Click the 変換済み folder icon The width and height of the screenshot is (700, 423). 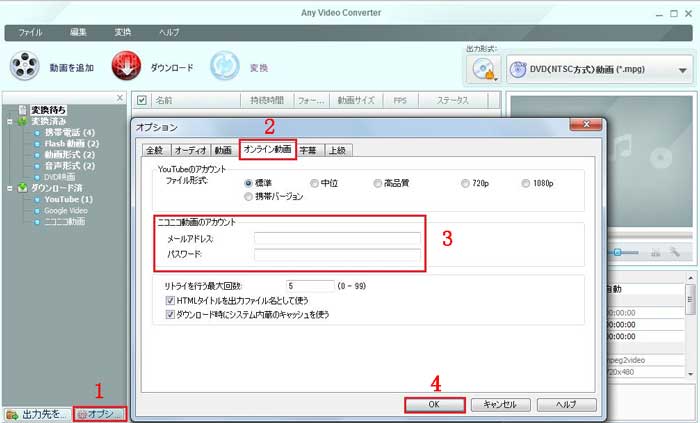(x=22, y=121)
